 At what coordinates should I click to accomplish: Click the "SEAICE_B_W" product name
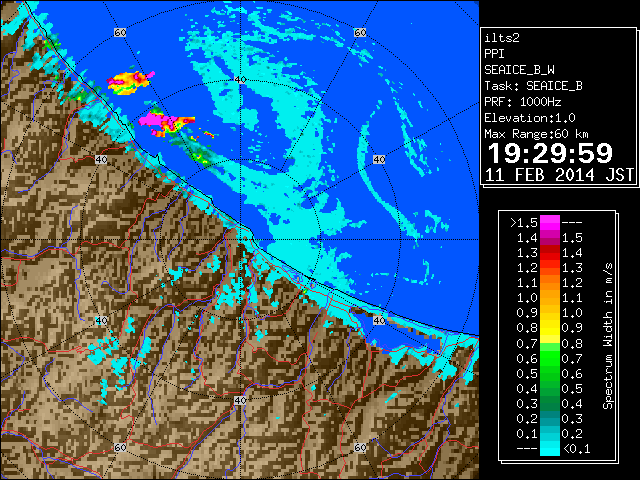coord(519,70)
